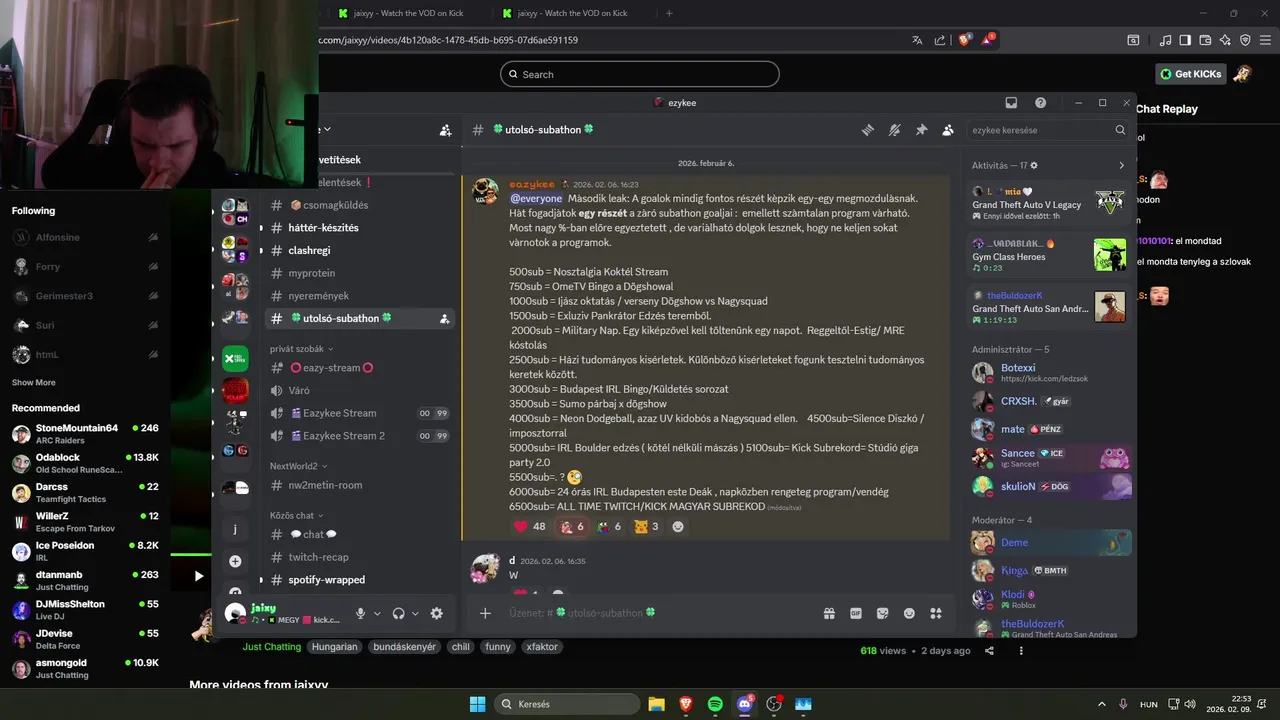Open GIF picker in message bar
1280x720 pixels.
(x=856, y=613)
